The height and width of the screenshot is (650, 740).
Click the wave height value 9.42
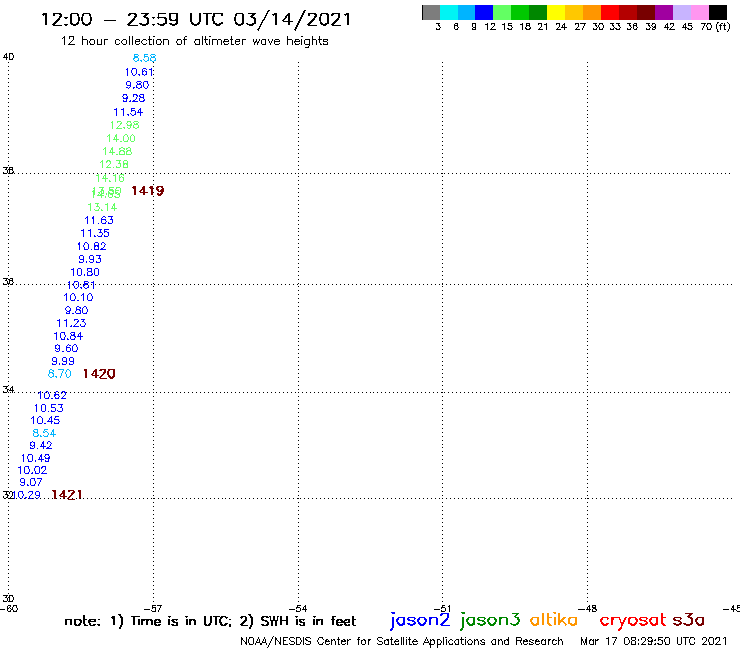point(41,446)
